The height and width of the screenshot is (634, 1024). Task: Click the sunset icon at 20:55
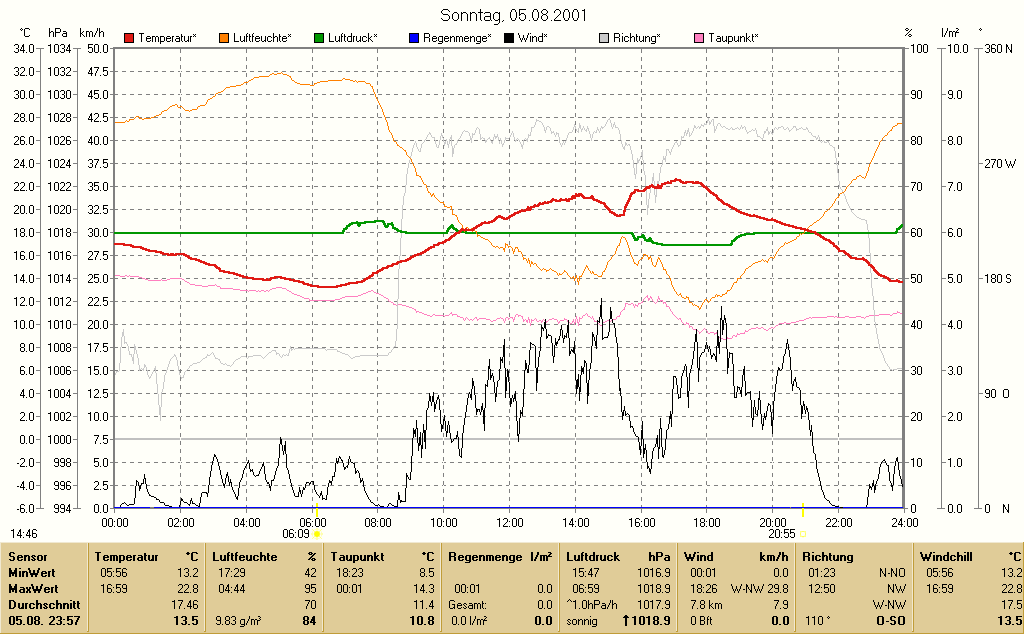[803, 534]
